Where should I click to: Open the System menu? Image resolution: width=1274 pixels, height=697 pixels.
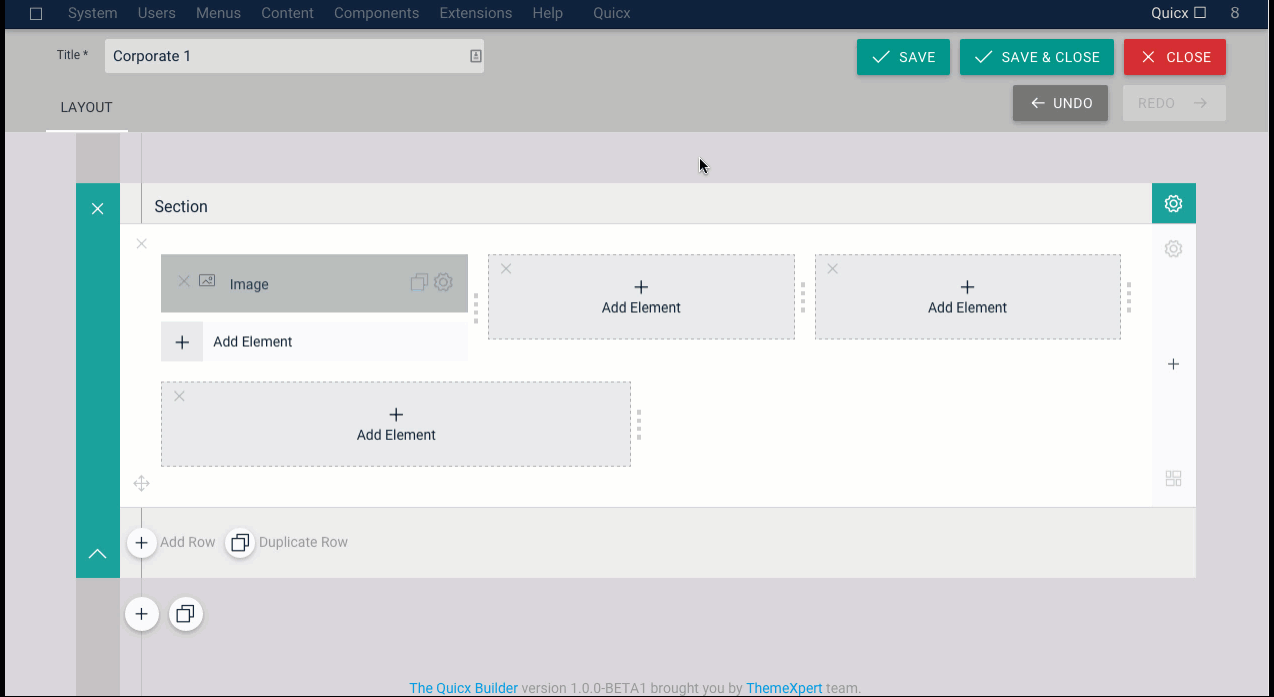point(93,13)
